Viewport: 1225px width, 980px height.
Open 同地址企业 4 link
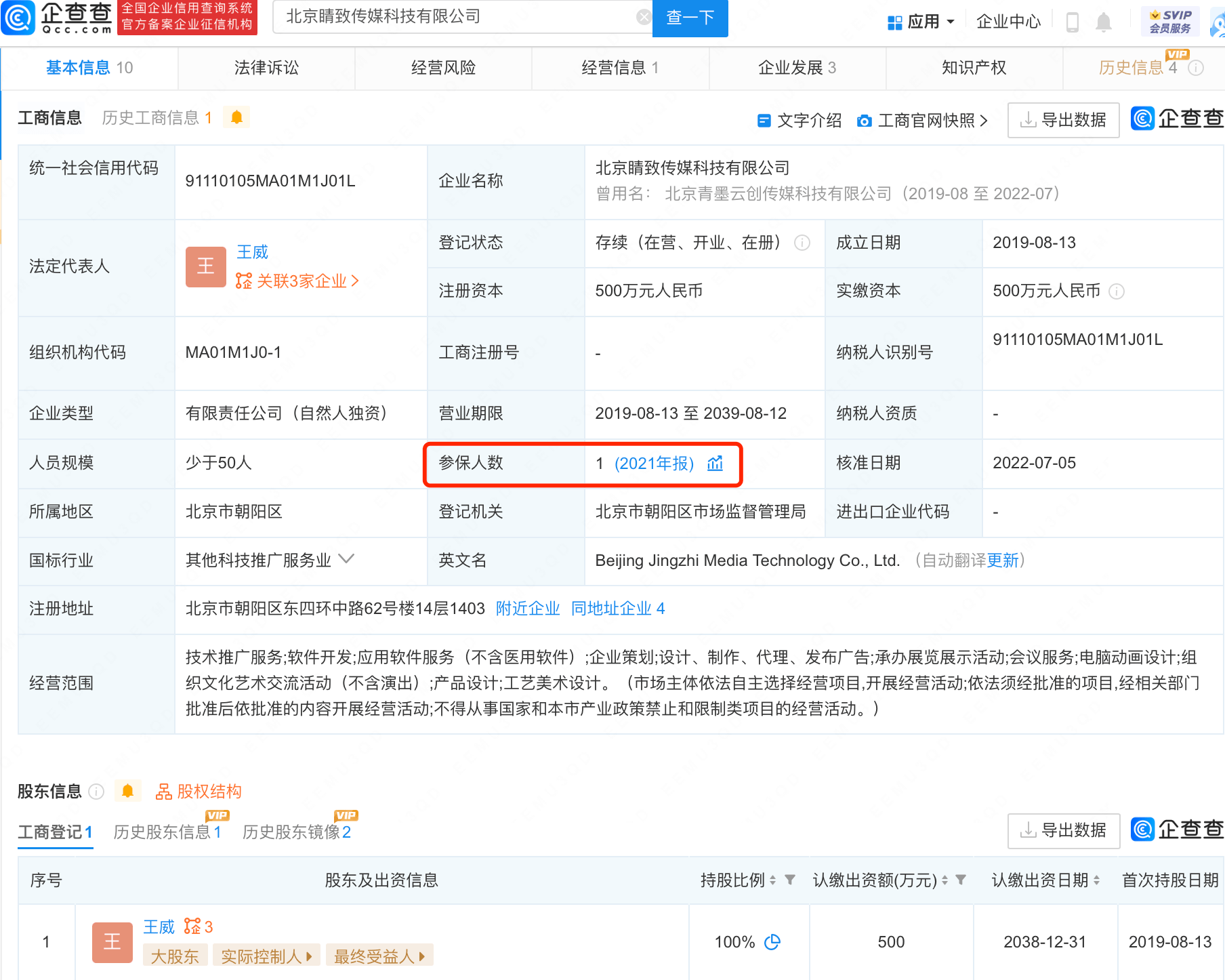click(x=618, y=609)
